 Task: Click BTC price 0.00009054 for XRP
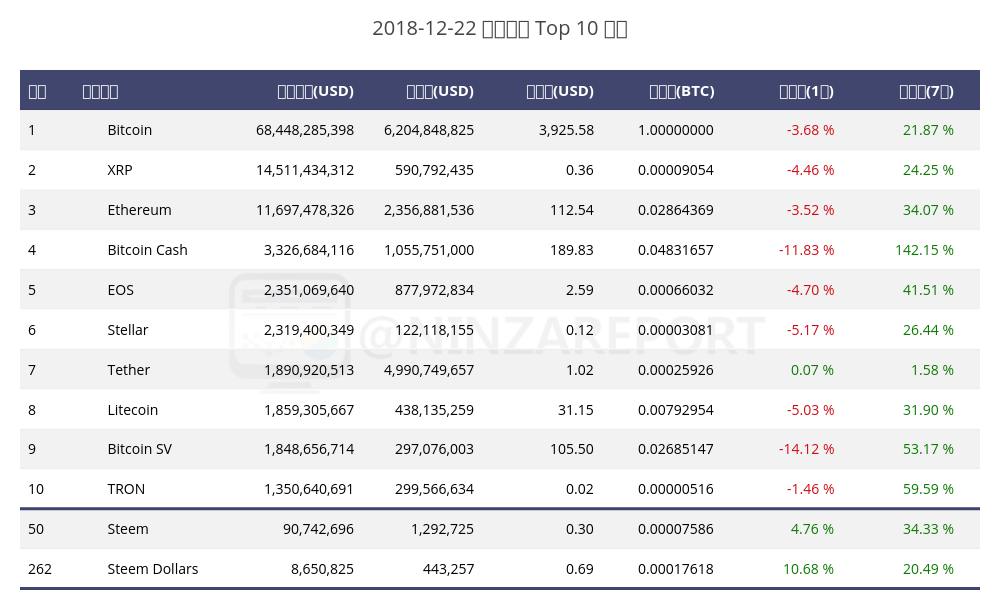(675, 170)
